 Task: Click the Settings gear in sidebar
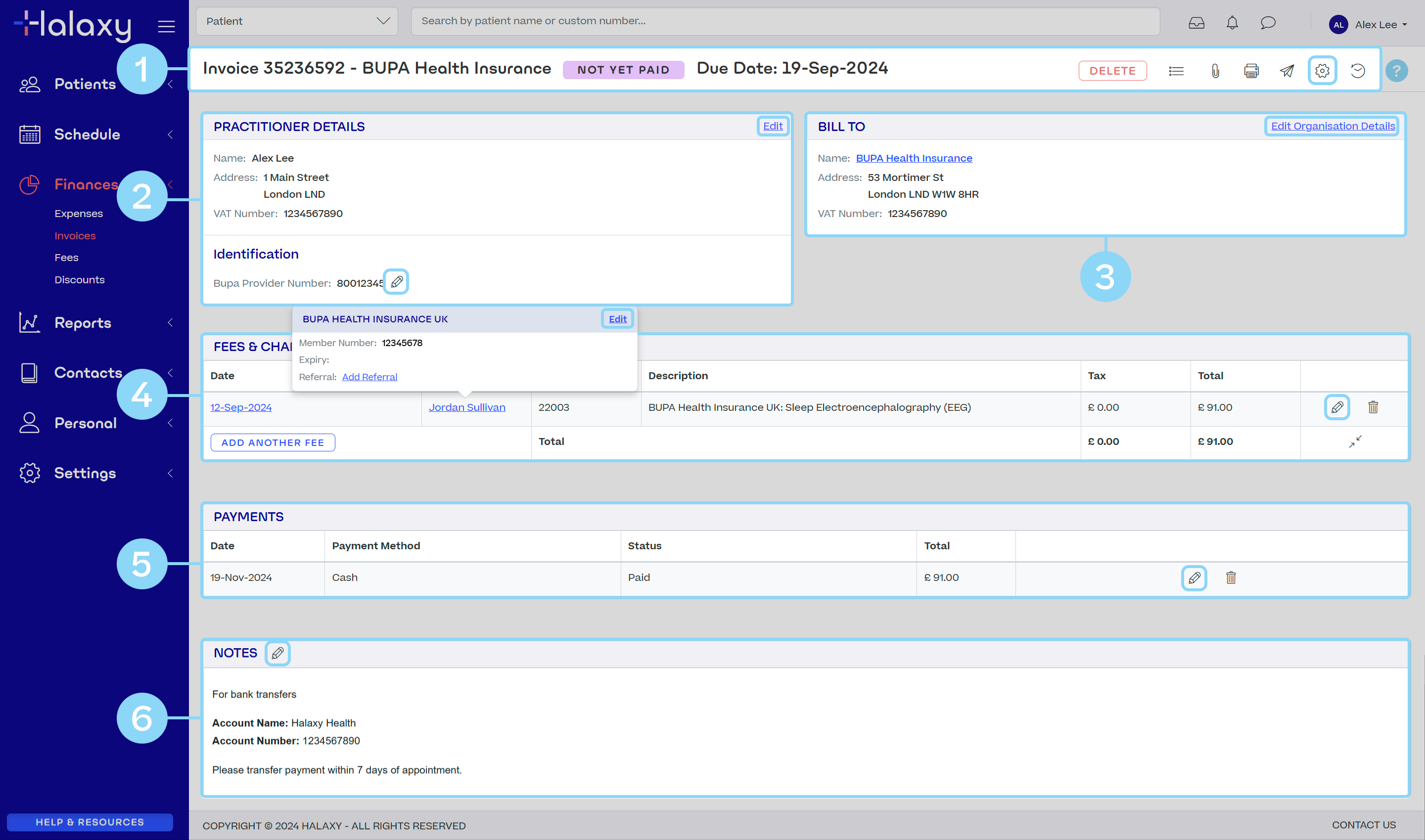pos(30,473)
